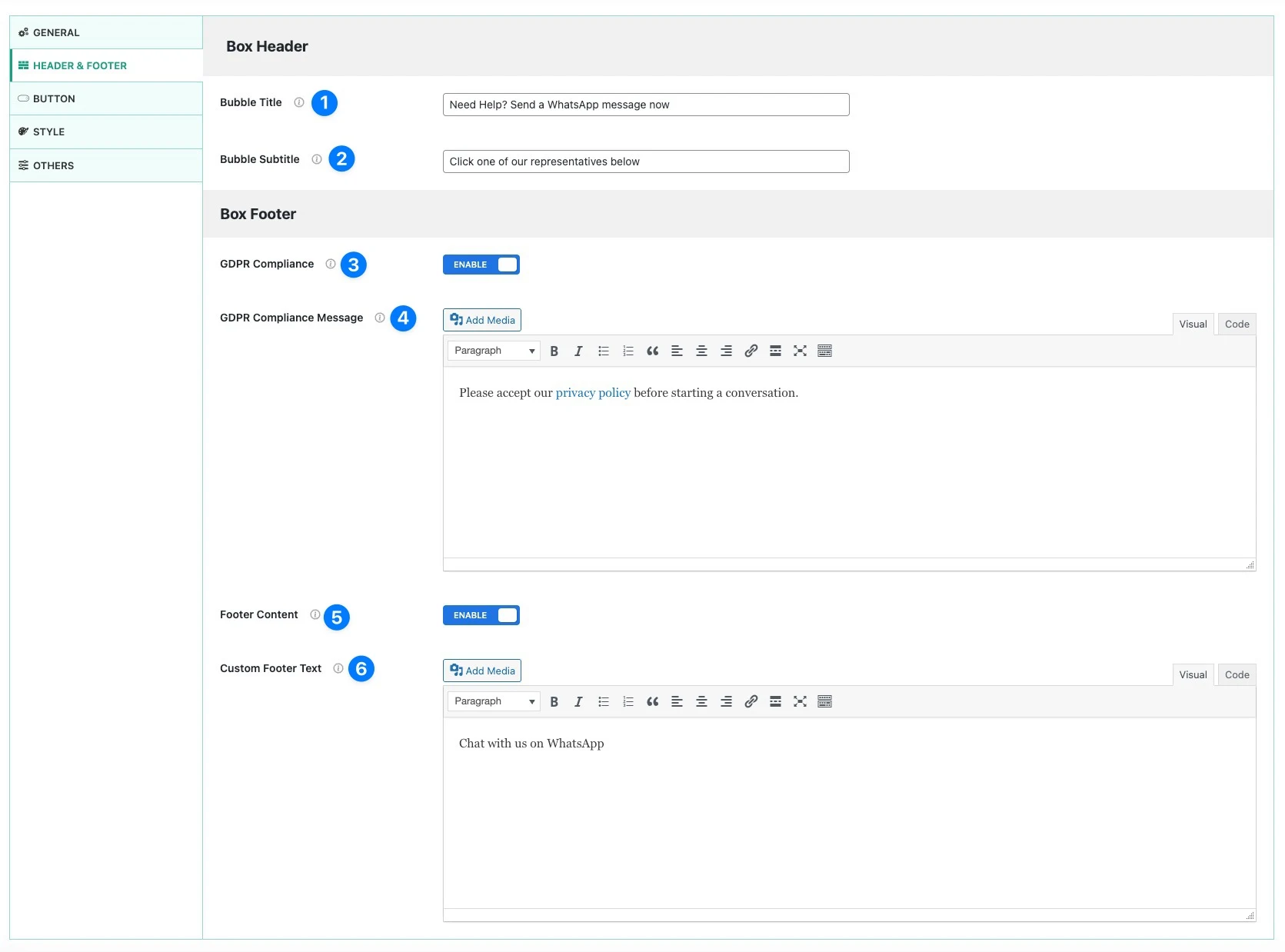The width and height of the screenshot is (1285, 952).
Task: Insert blockquote in GDPR message editor
Action: pos(652,351)
